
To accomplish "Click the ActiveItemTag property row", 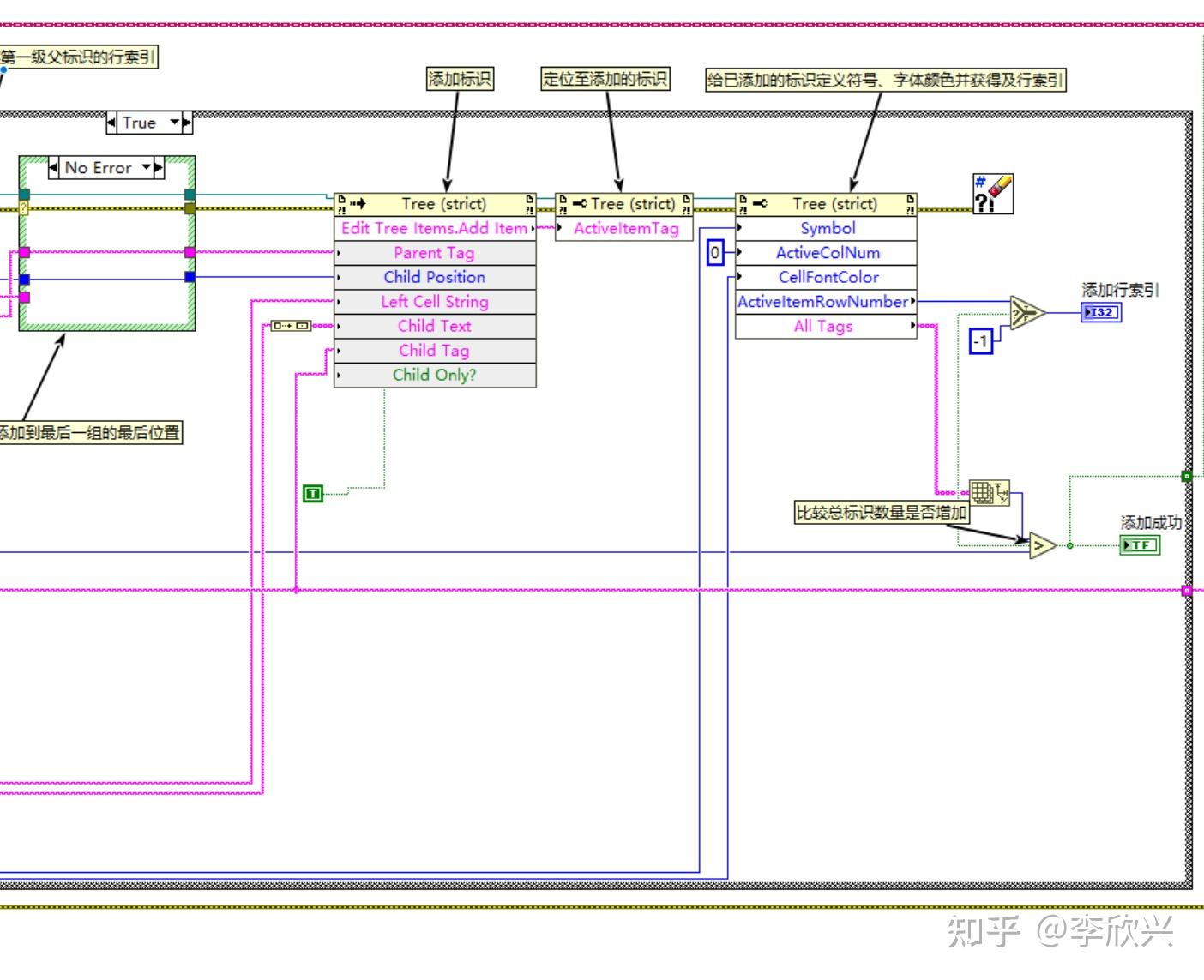I will [624, 228].
